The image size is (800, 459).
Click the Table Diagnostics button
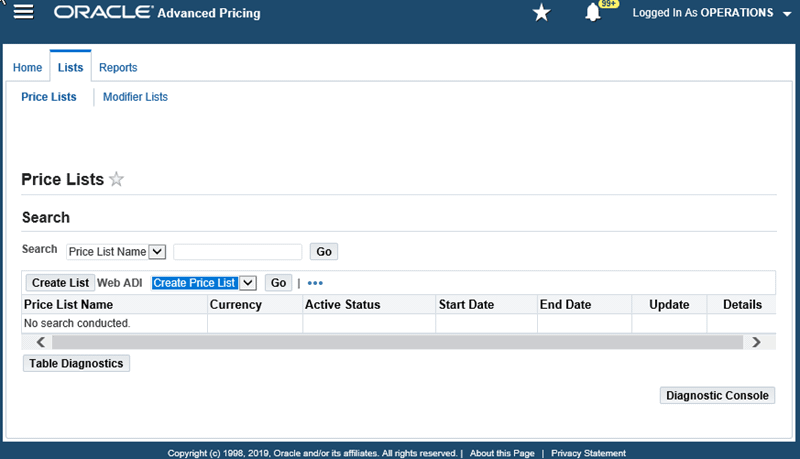(x=76, y=364)
